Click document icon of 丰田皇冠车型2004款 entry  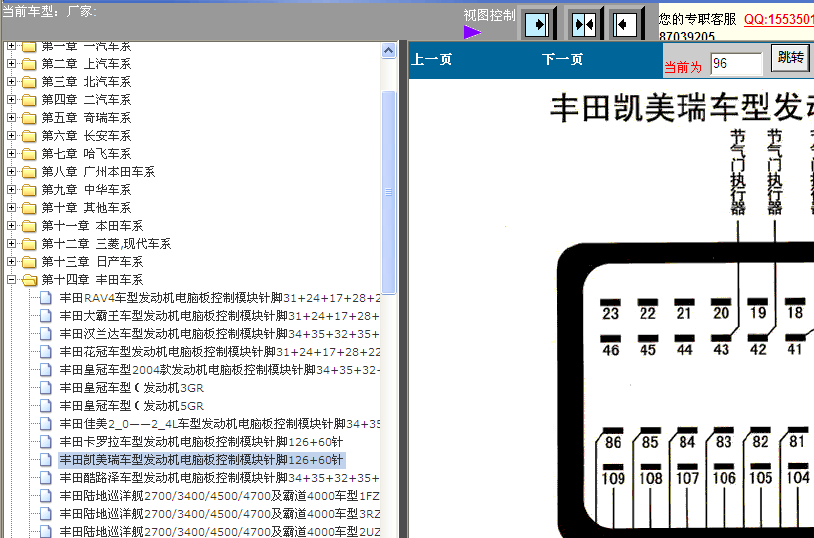point(46,370)
